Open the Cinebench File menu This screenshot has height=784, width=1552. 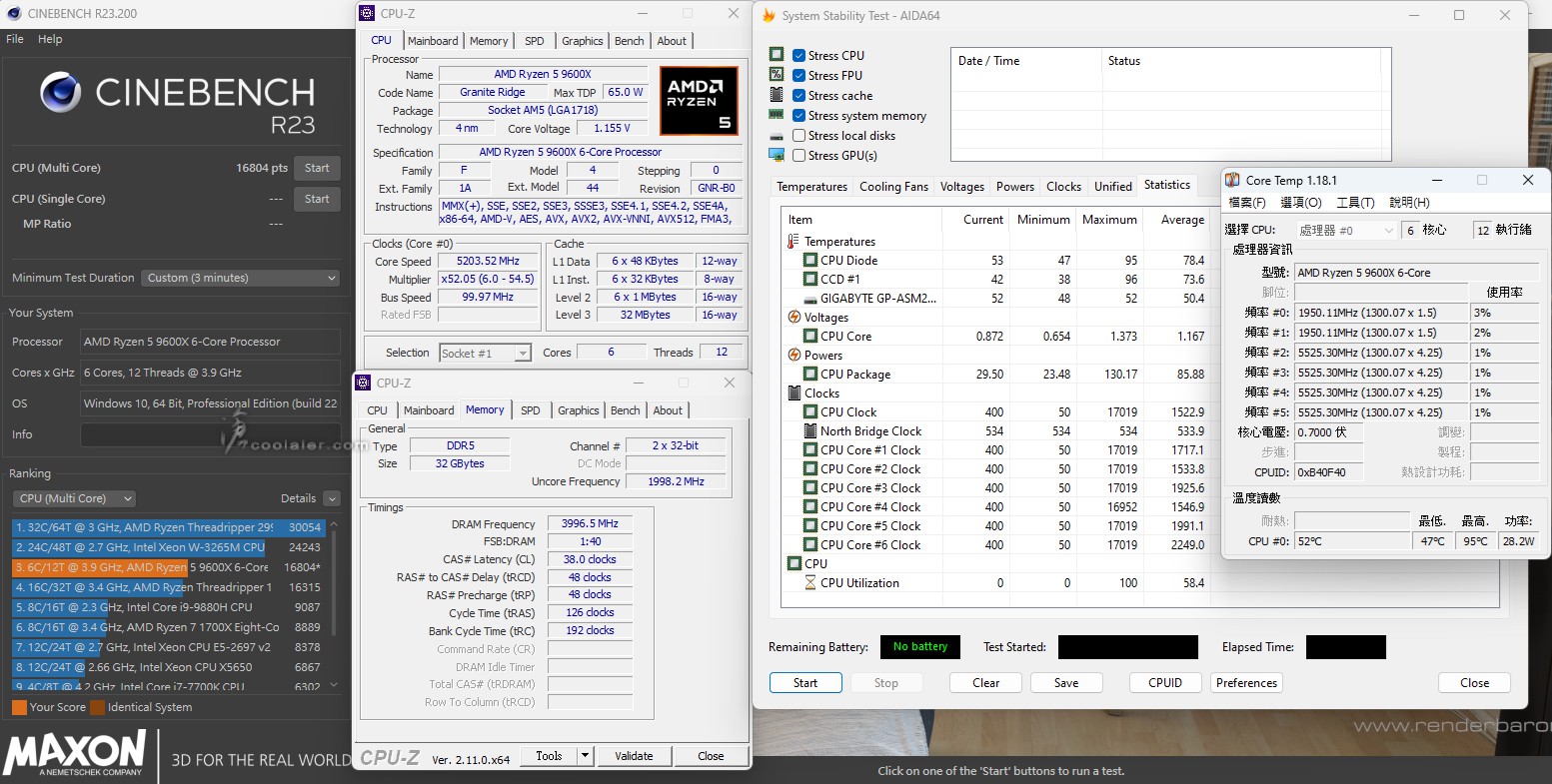(x=15, y=39)
